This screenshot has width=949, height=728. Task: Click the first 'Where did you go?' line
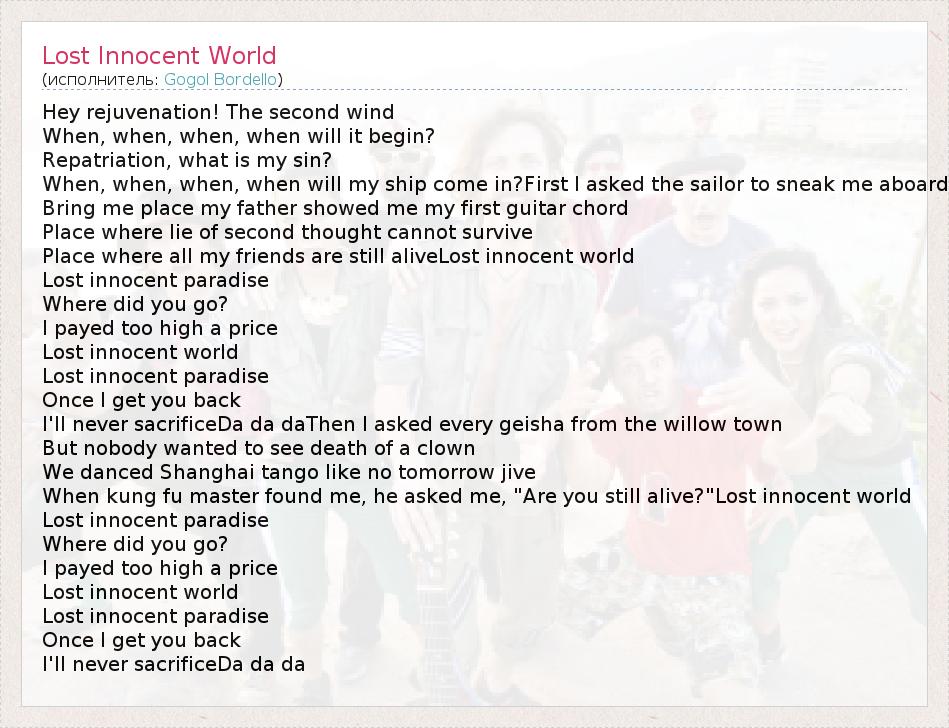(135, 304)
